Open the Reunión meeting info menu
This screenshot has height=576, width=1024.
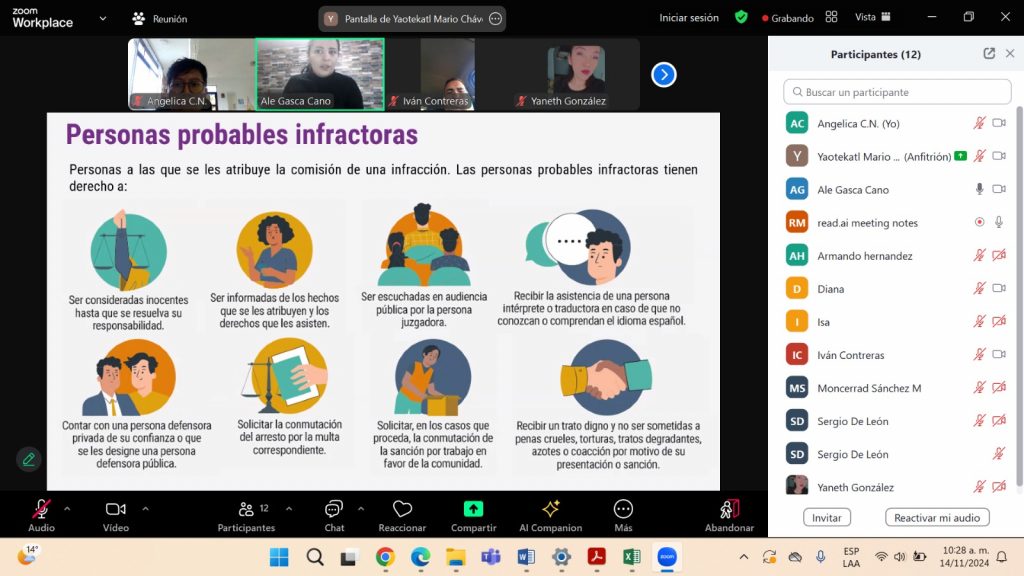pos(159,18)
